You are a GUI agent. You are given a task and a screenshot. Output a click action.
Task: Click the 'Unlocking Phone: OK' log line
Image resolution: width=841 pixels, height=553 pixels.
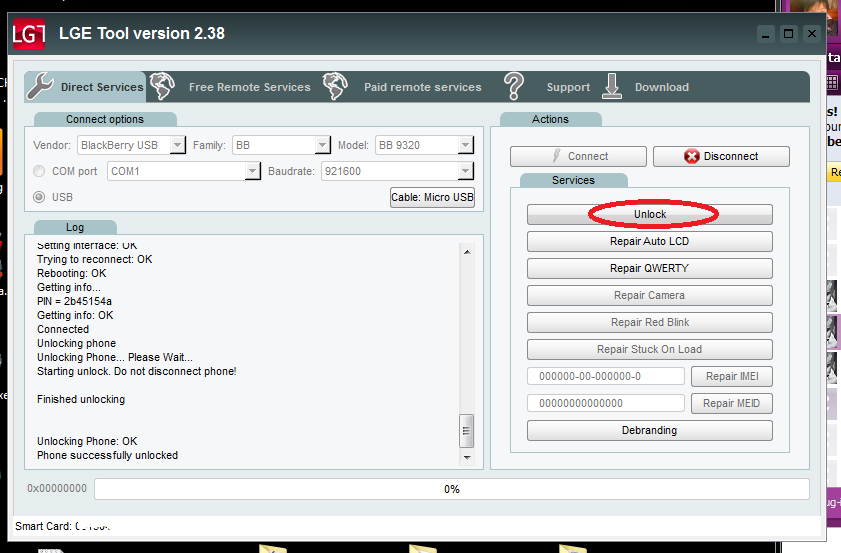click(87, 441)
